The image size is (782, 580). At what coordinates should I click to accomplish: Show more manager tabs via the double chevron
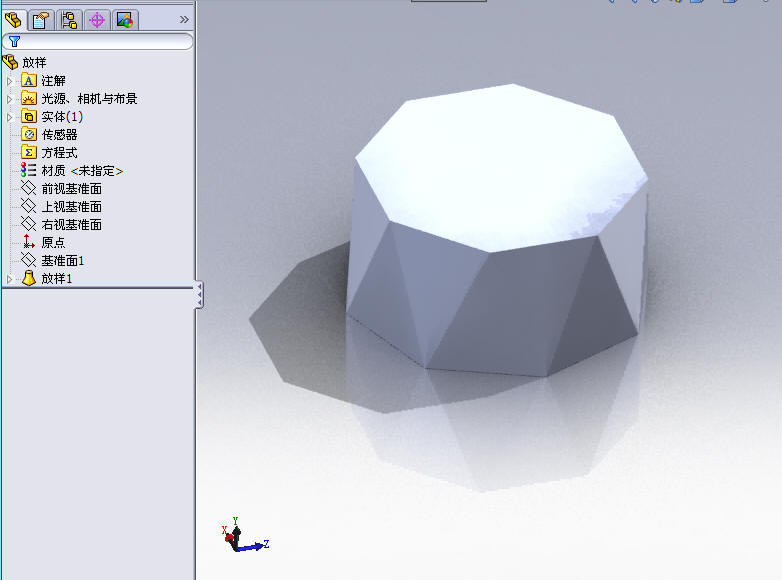click(x=184, y=19)
